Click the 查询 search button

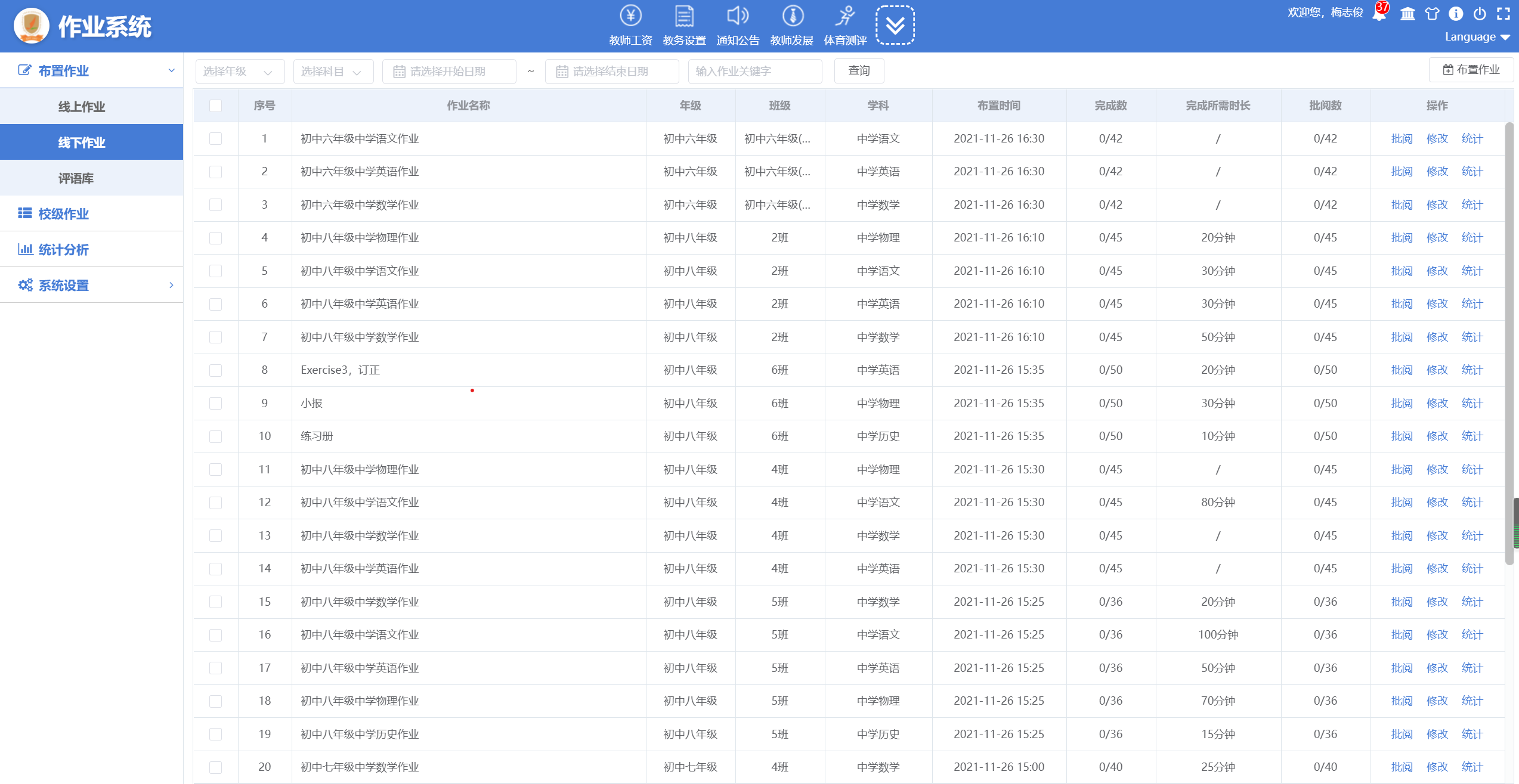859,71
